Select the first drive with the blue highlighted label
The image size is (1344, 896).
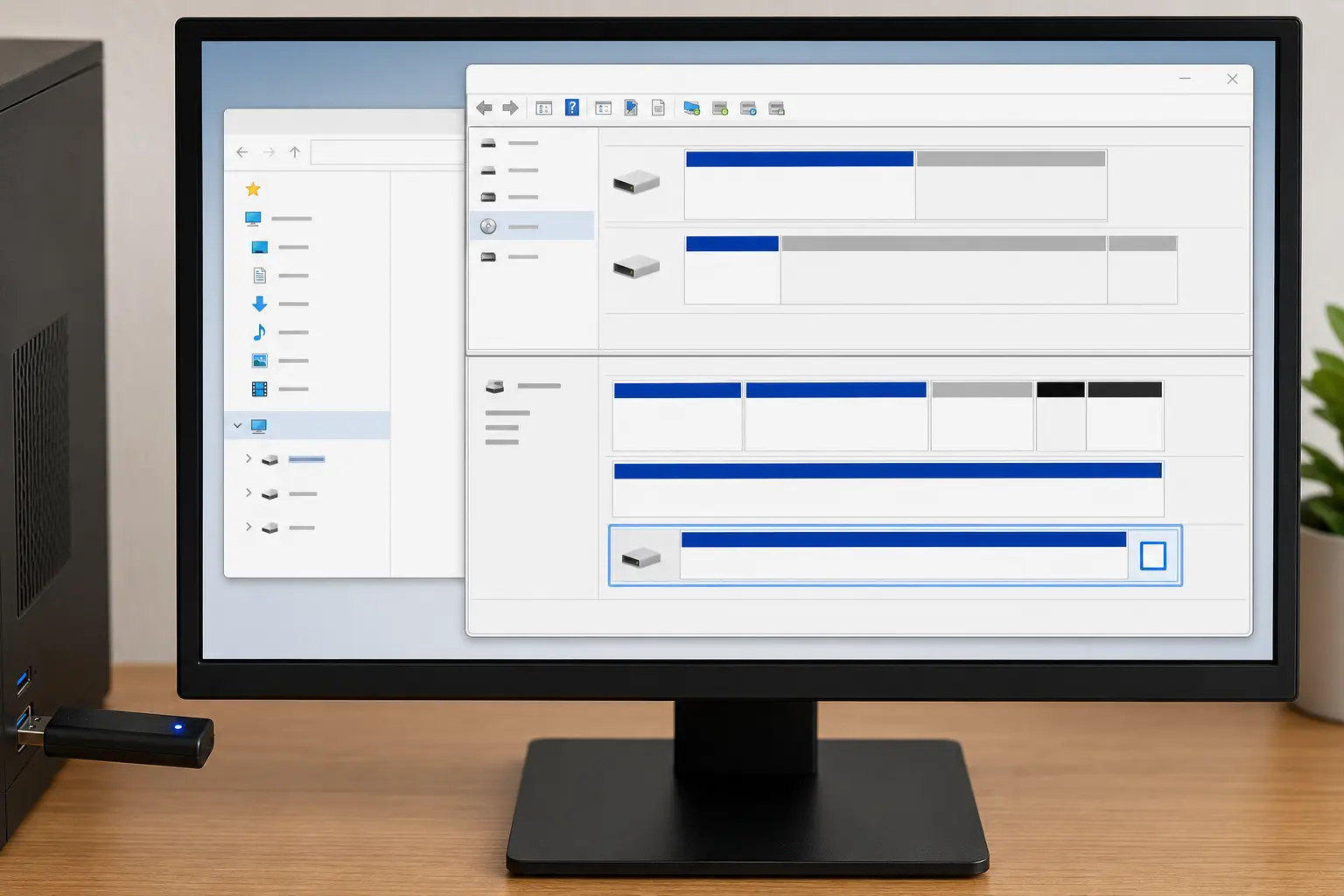click(x=293, y=459)
